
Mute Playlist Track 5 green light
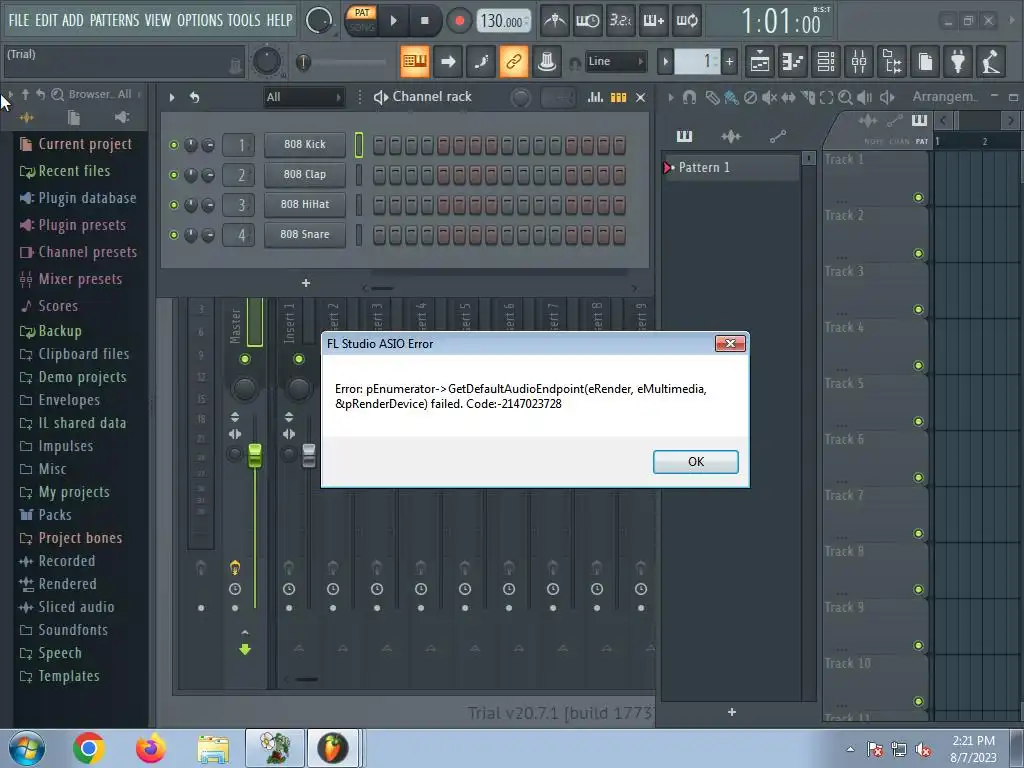coord(918,421)
